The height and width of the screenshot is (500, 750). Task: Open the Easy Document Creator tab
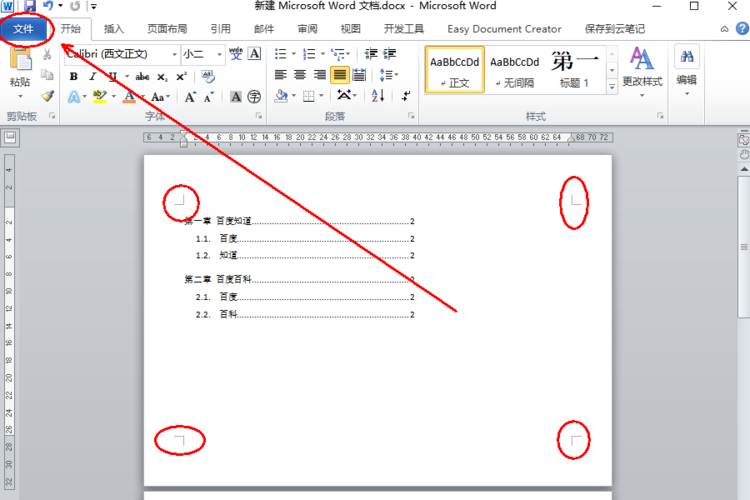pyautogui.click(x=504, y=29)
